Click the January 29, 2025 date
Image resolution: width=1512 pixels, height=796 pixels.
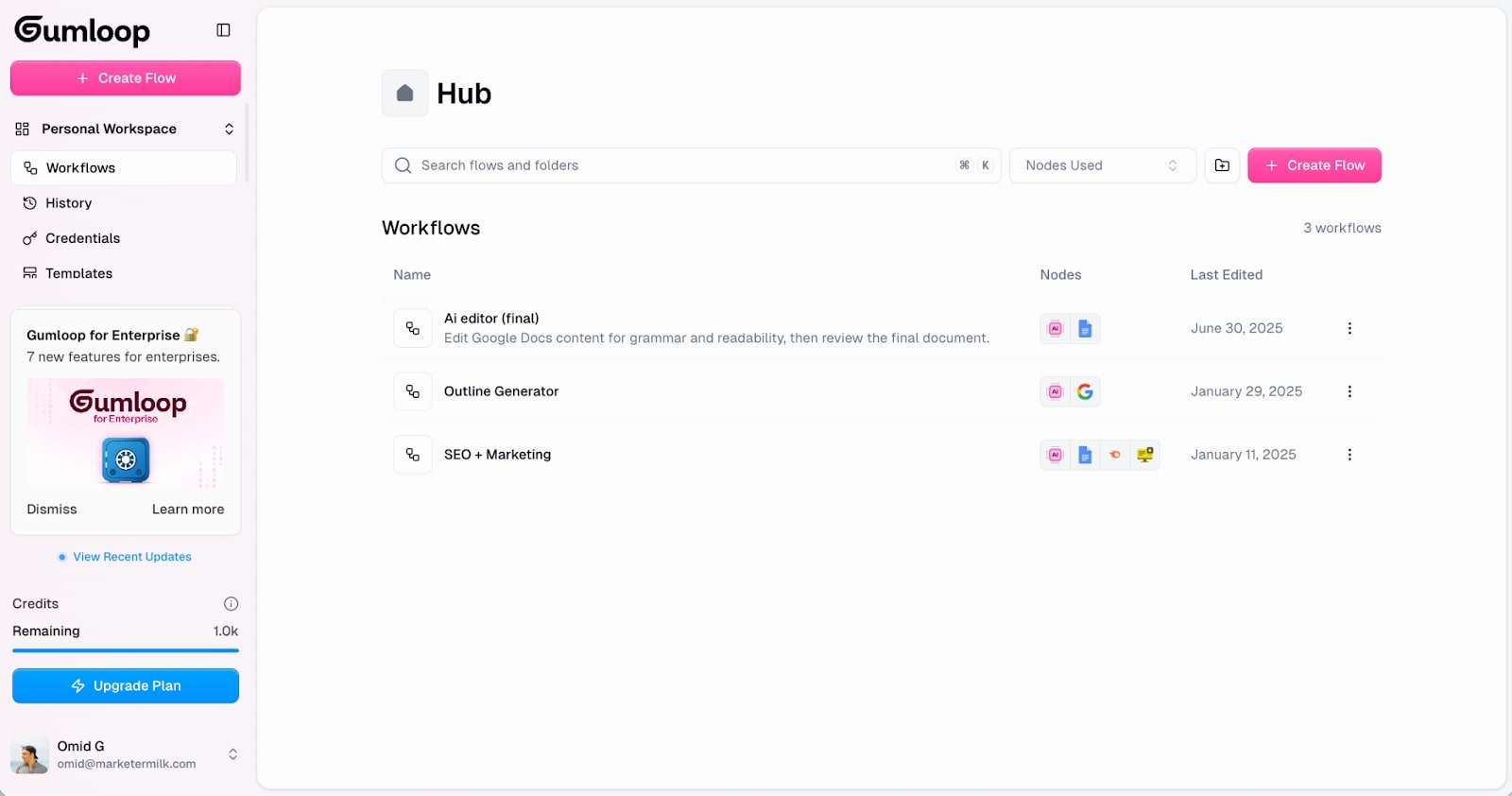click(1246, 391)
